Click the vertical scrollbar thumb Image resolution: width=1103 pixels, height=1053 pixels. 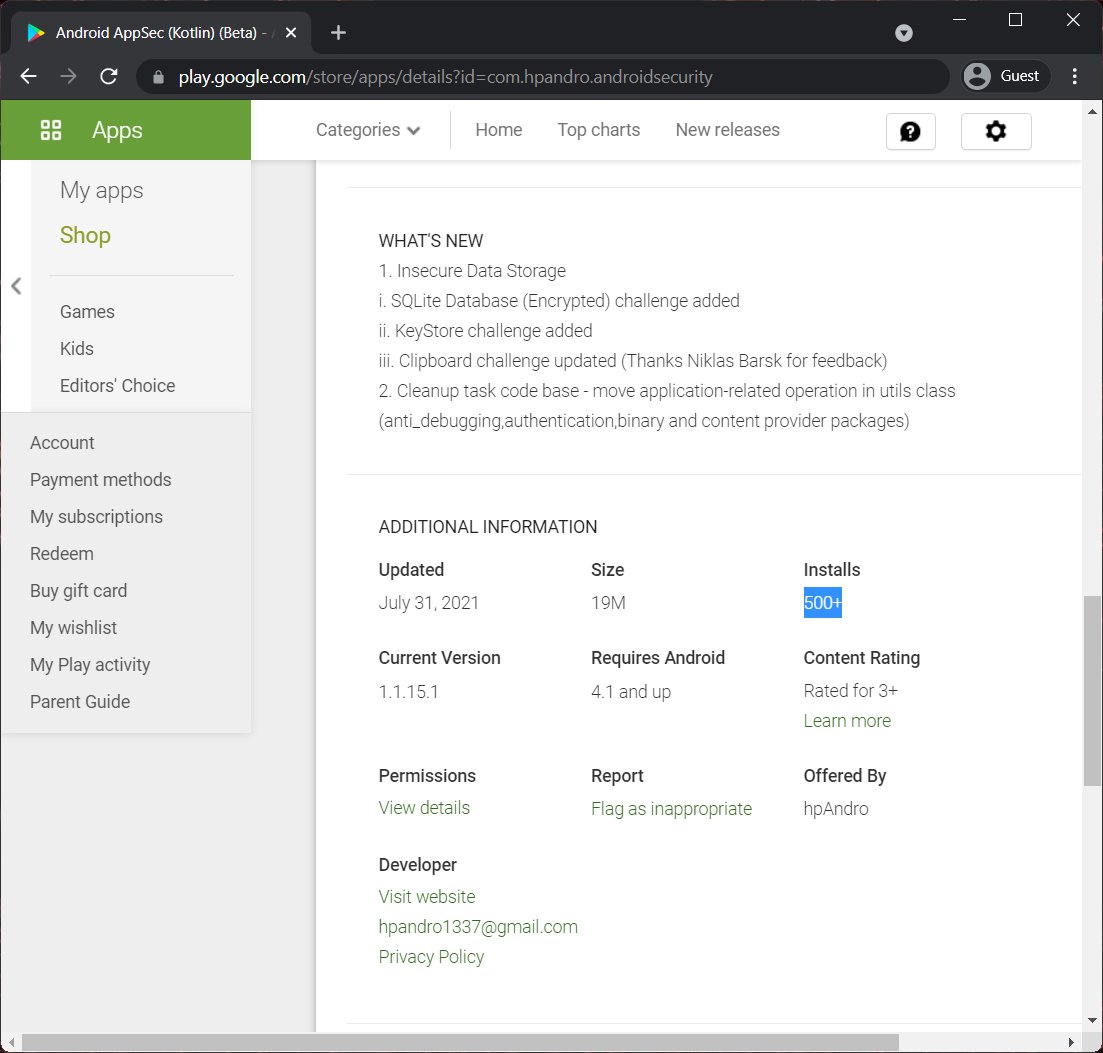pos(1092,691)
